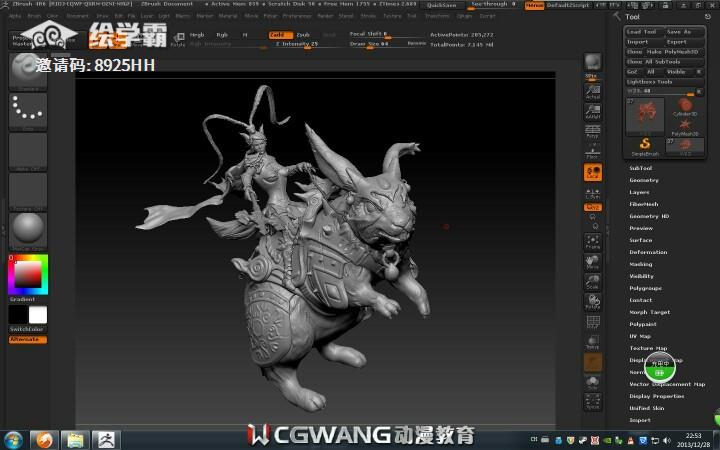
Task: Expand the Morph Target section
Action: (650, 312)
